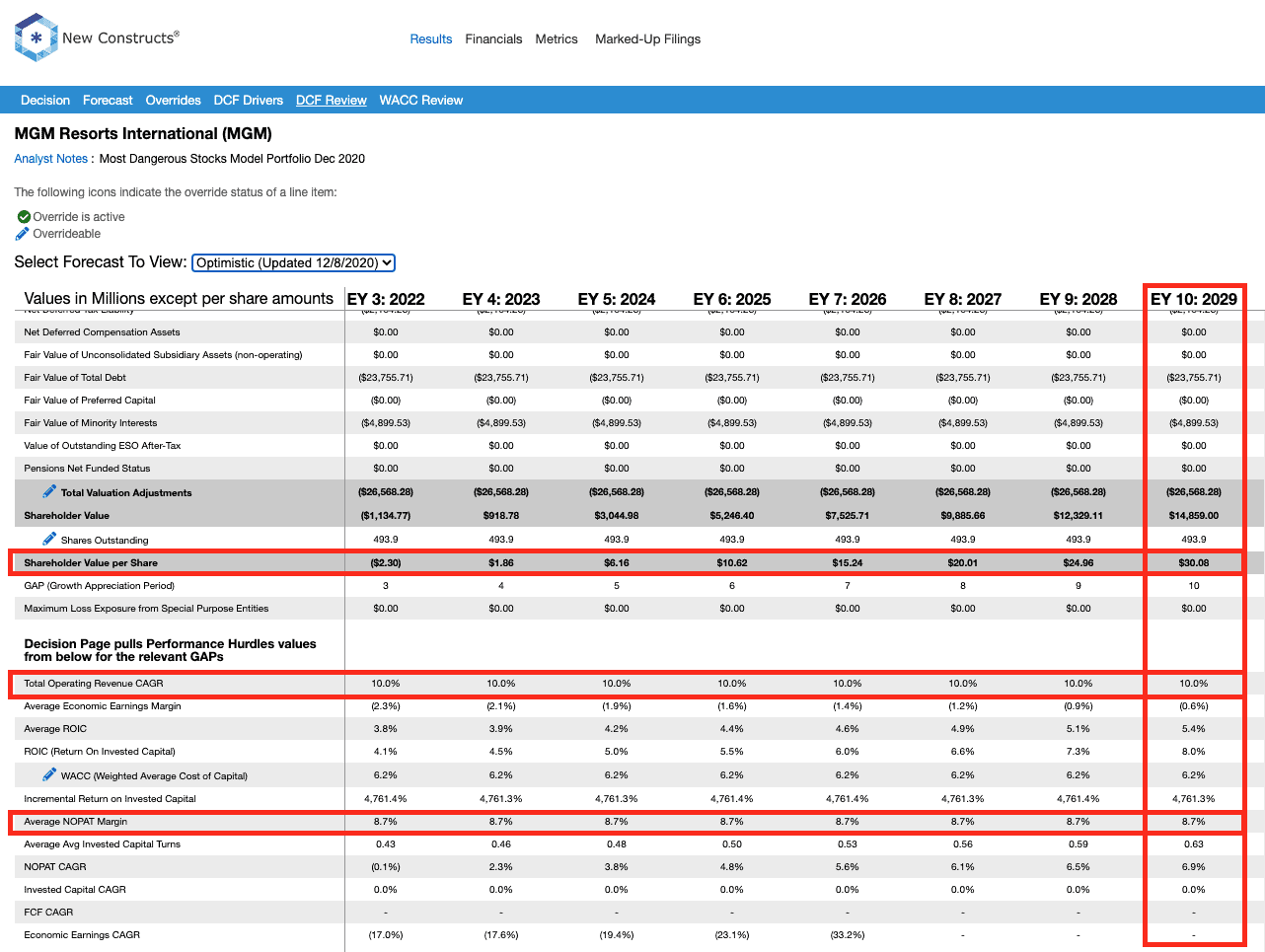The width and height of the screenshot is (1265, 952).
Task: Click the EY 8: 2027 column header
Action: pos(963,299)
